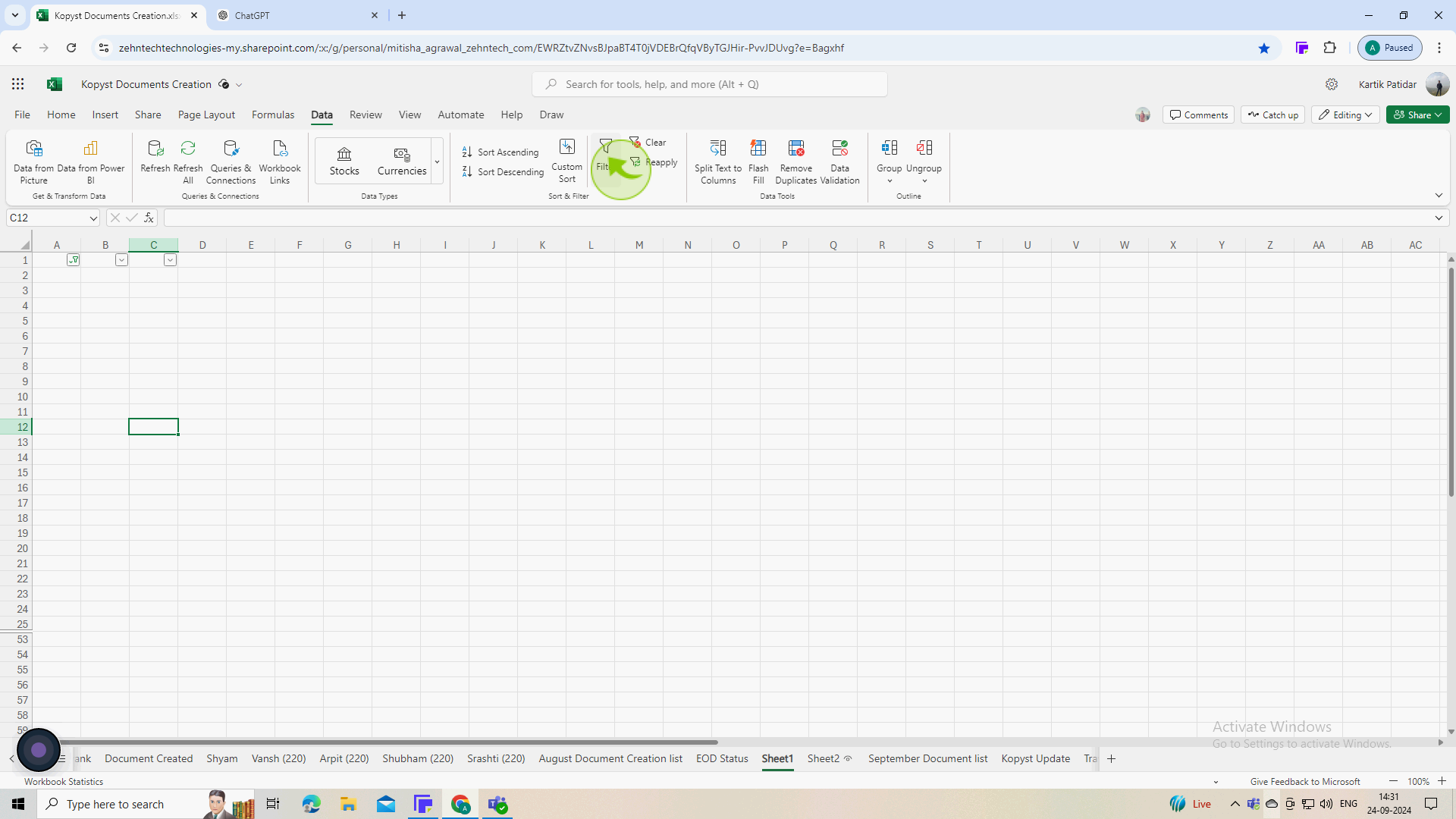Open document title dropdown chevron
Image resolution: width=1456 pixels, height=819 pixels.
tap(239, 85)
